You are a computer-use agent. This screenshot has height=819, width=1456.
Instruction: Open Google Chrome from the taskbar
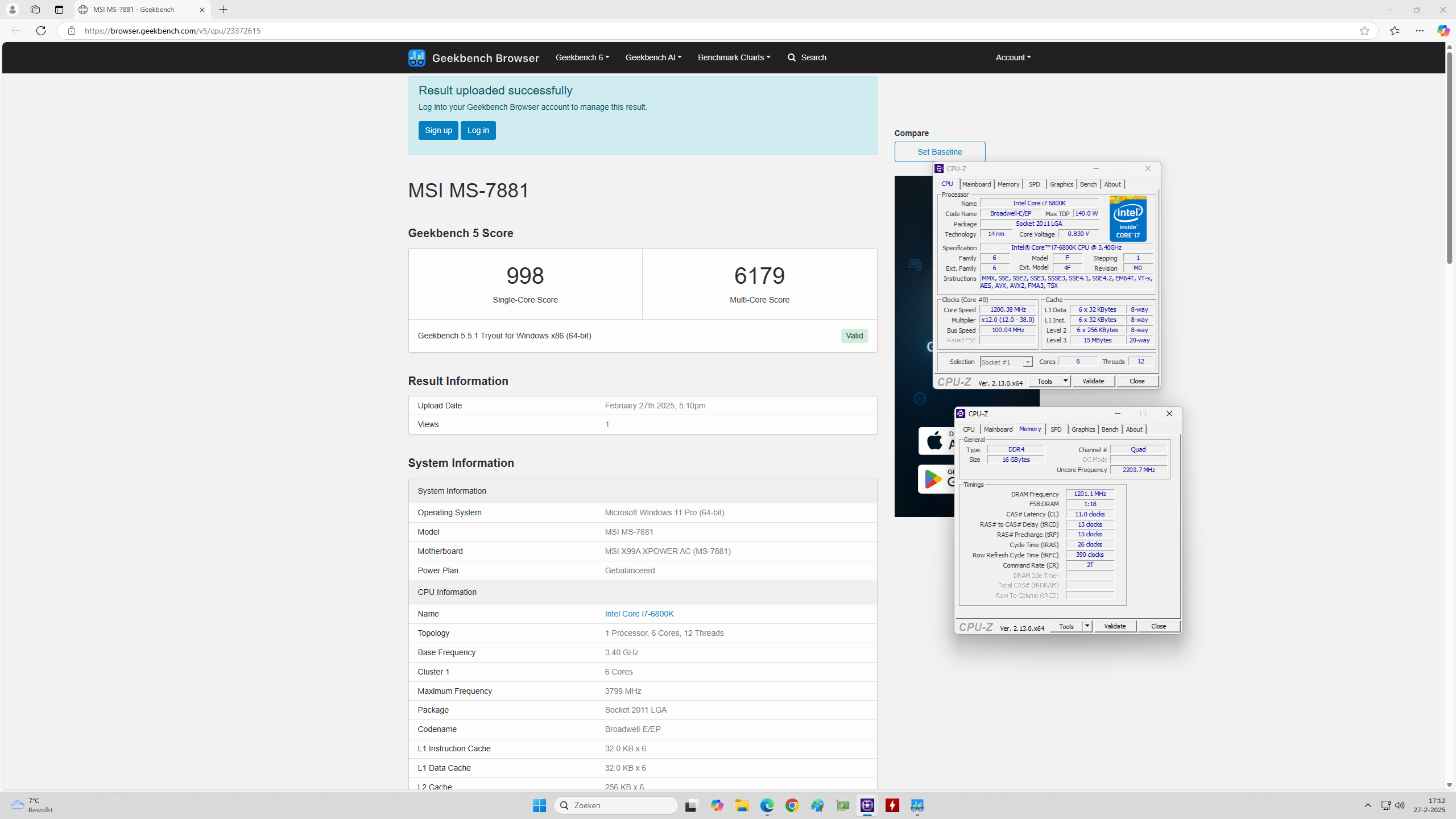pyautogui.click(x=792, y=805)
